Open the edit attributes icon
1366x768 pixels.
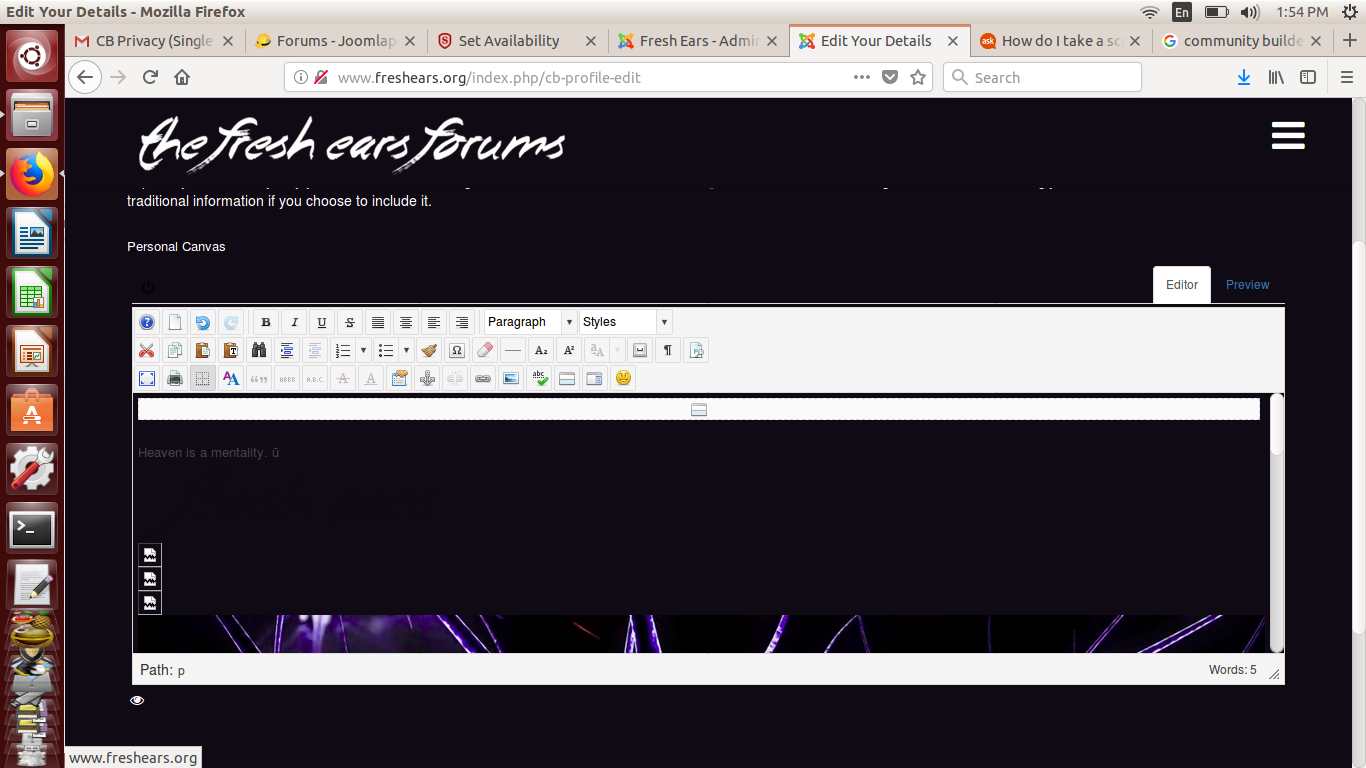point(399,378)
